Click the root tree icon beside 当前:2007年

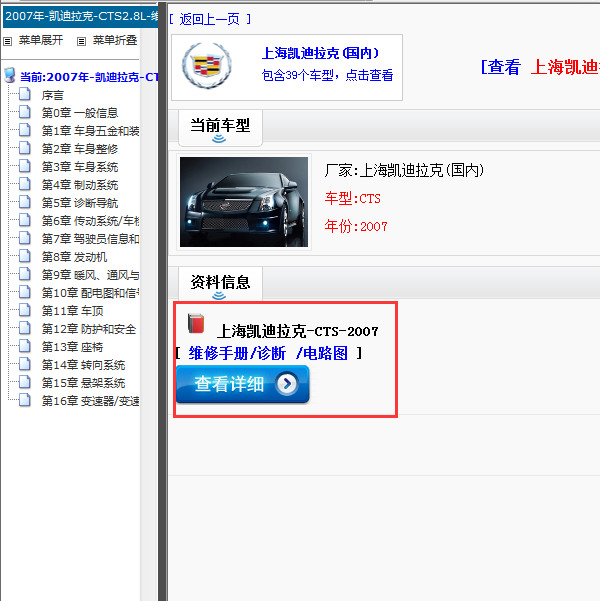(10, 76)
